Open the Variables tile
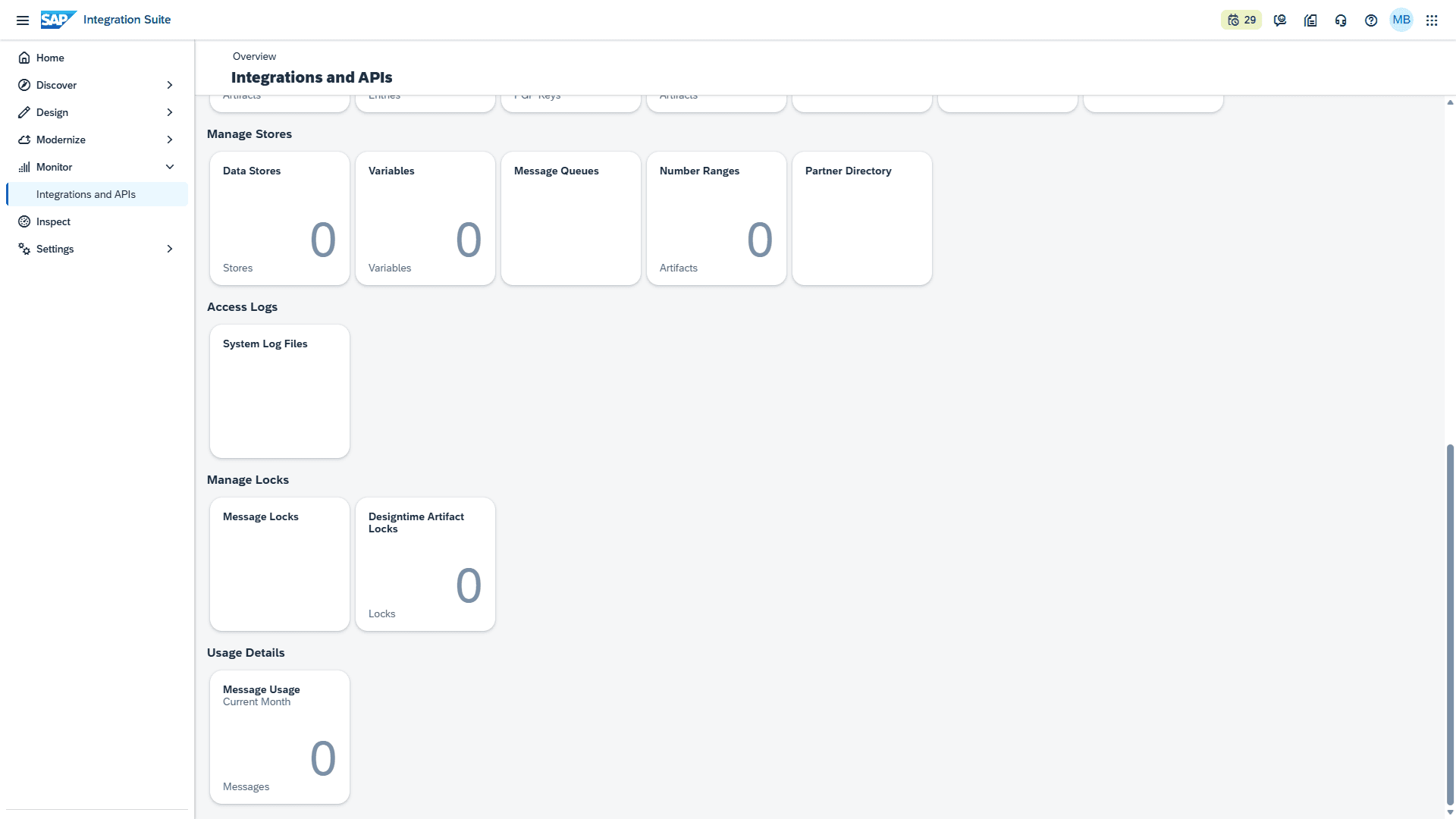 pyautogui.click(x=425, y=218)
